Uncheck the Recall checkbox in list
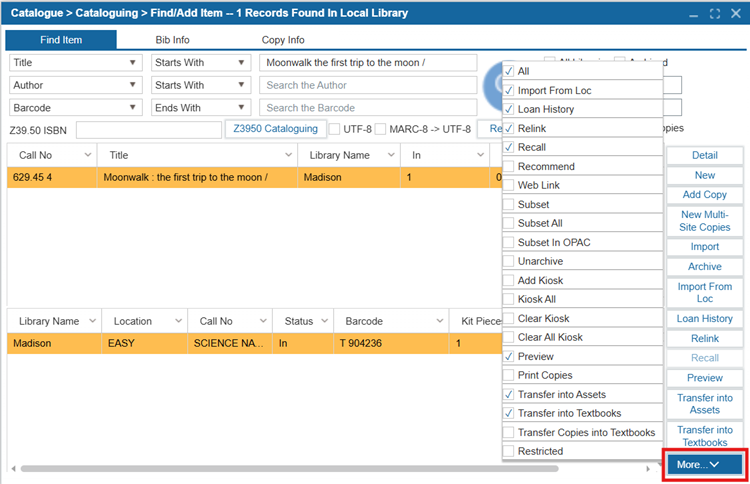750x484 pixels. pos(508,147)
